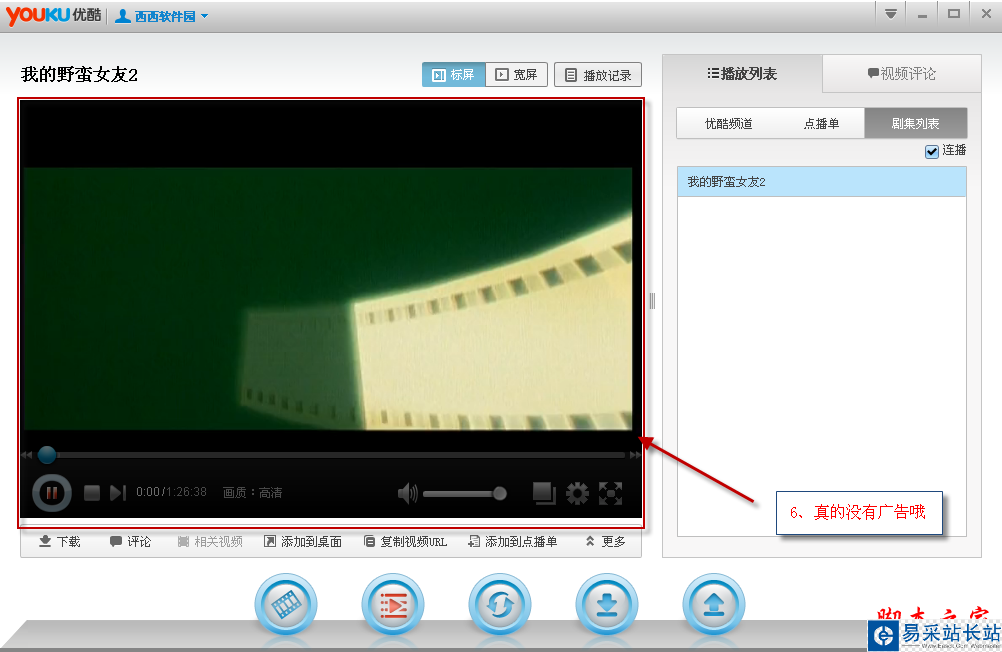This screenshot has height=652, width=1002.
Task: Click 添加到点播单 add to playlist
Action: click(513, 541)
